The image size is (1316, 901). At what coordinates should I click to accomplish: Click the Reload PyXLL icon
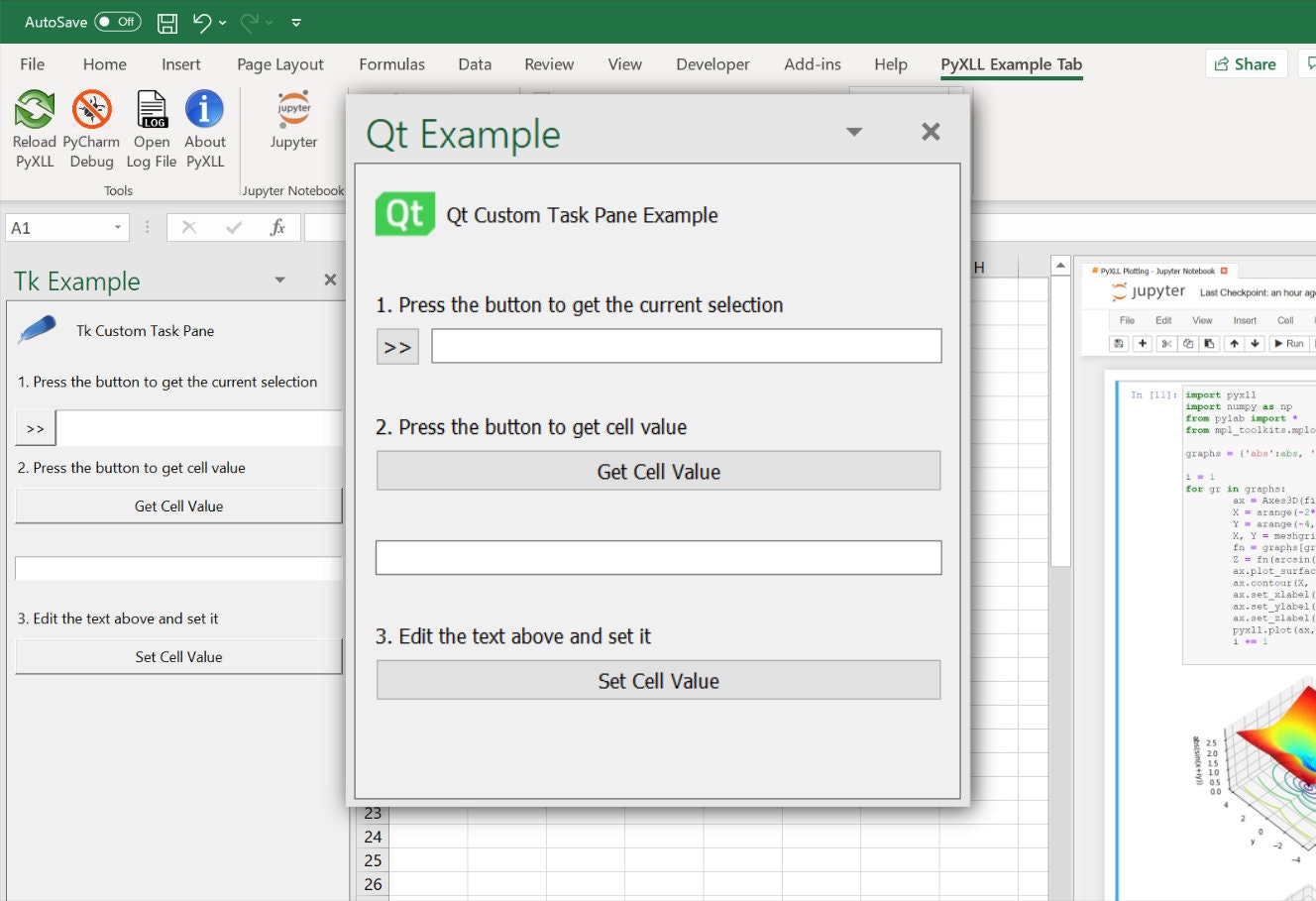(x=34, y=109)
